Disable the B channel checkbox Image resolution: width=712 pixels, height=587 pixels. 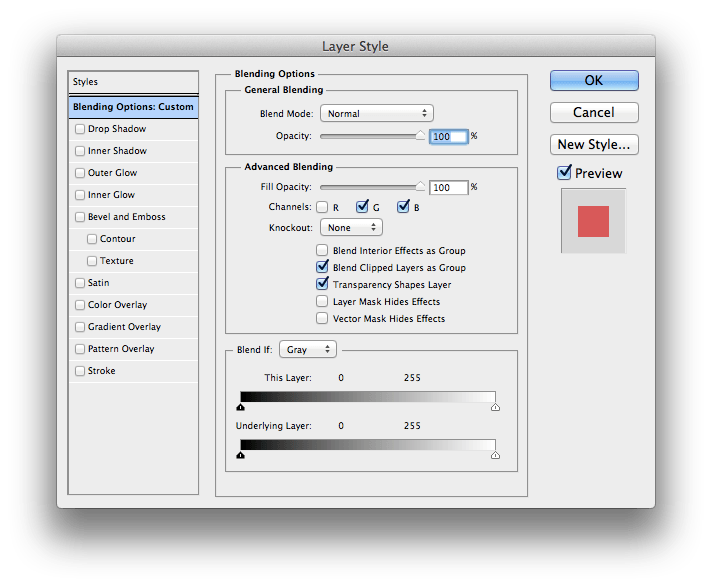(x=403, y=207)
